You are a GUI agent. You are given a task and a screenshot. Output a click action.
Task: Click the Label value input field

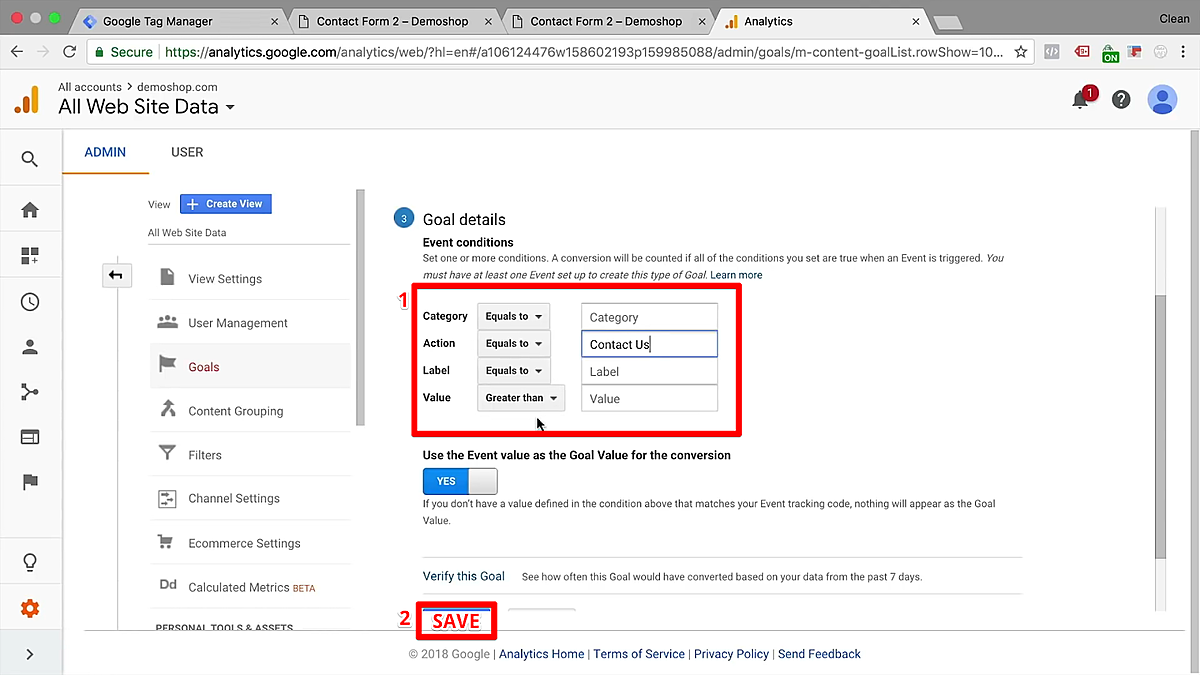pyautogui.click(x=650, y=371)
